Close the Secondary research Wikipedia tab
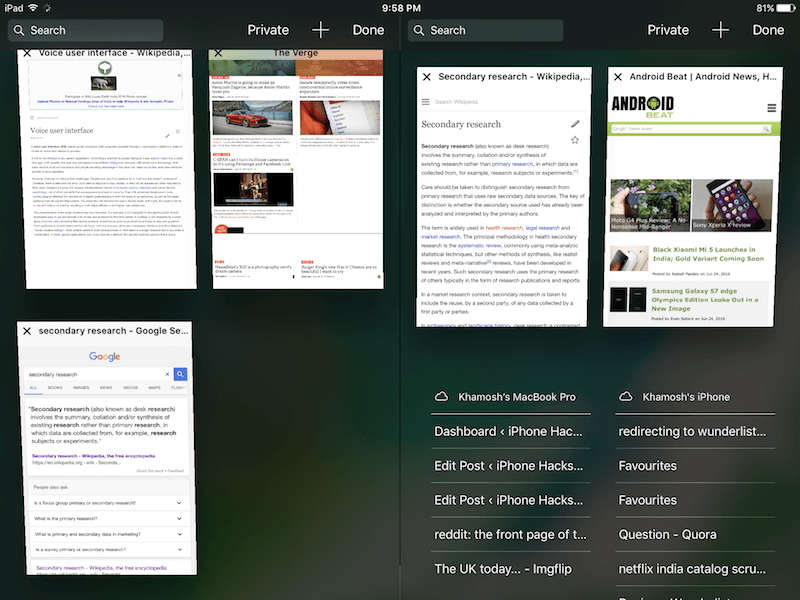 427,77
